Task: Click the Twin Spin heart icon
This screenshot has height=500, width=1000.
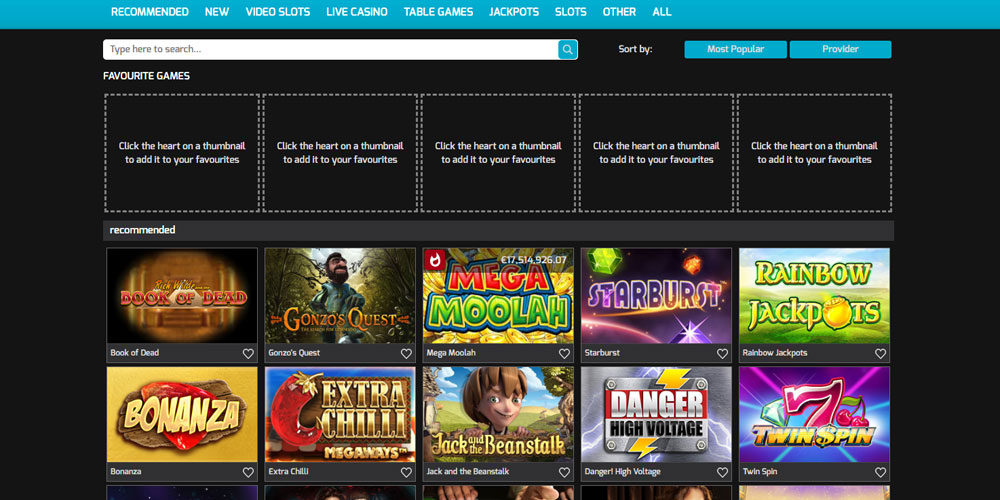Action: coord(880,472)
